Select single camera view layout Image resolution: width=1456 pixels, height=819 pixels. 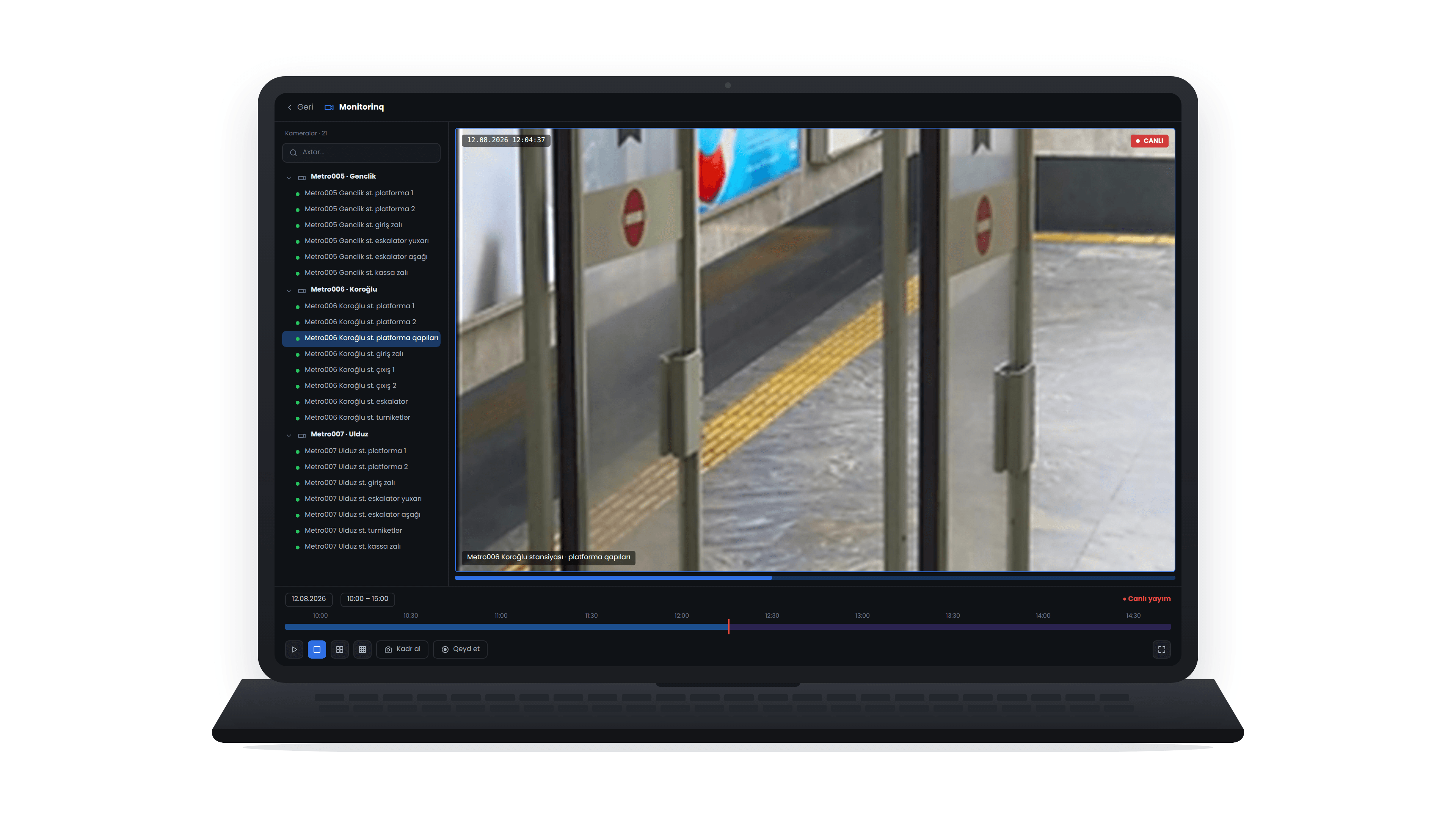[317, 650]
